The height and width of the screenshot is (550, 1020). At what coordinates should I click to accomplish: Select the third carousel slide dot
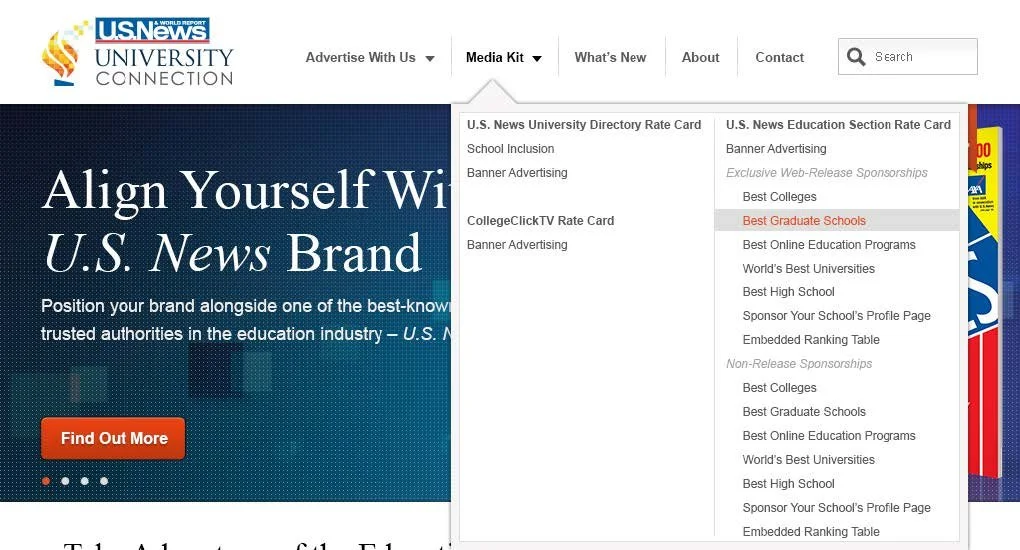click(x=85, y=481)
